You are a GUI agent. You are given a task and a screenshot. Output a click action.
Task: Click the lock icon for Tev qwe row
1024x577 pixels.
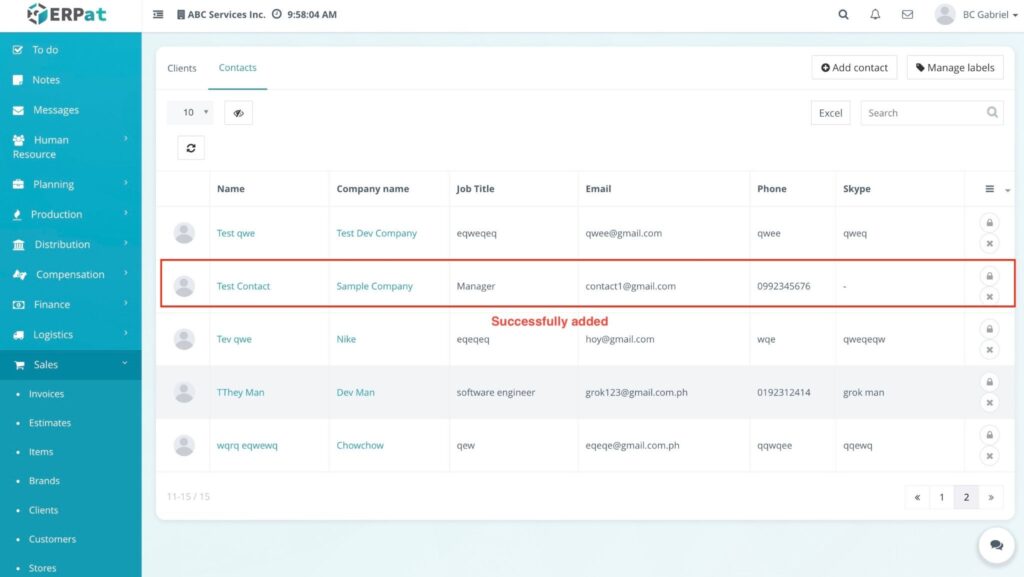click(x=989, y=329)
